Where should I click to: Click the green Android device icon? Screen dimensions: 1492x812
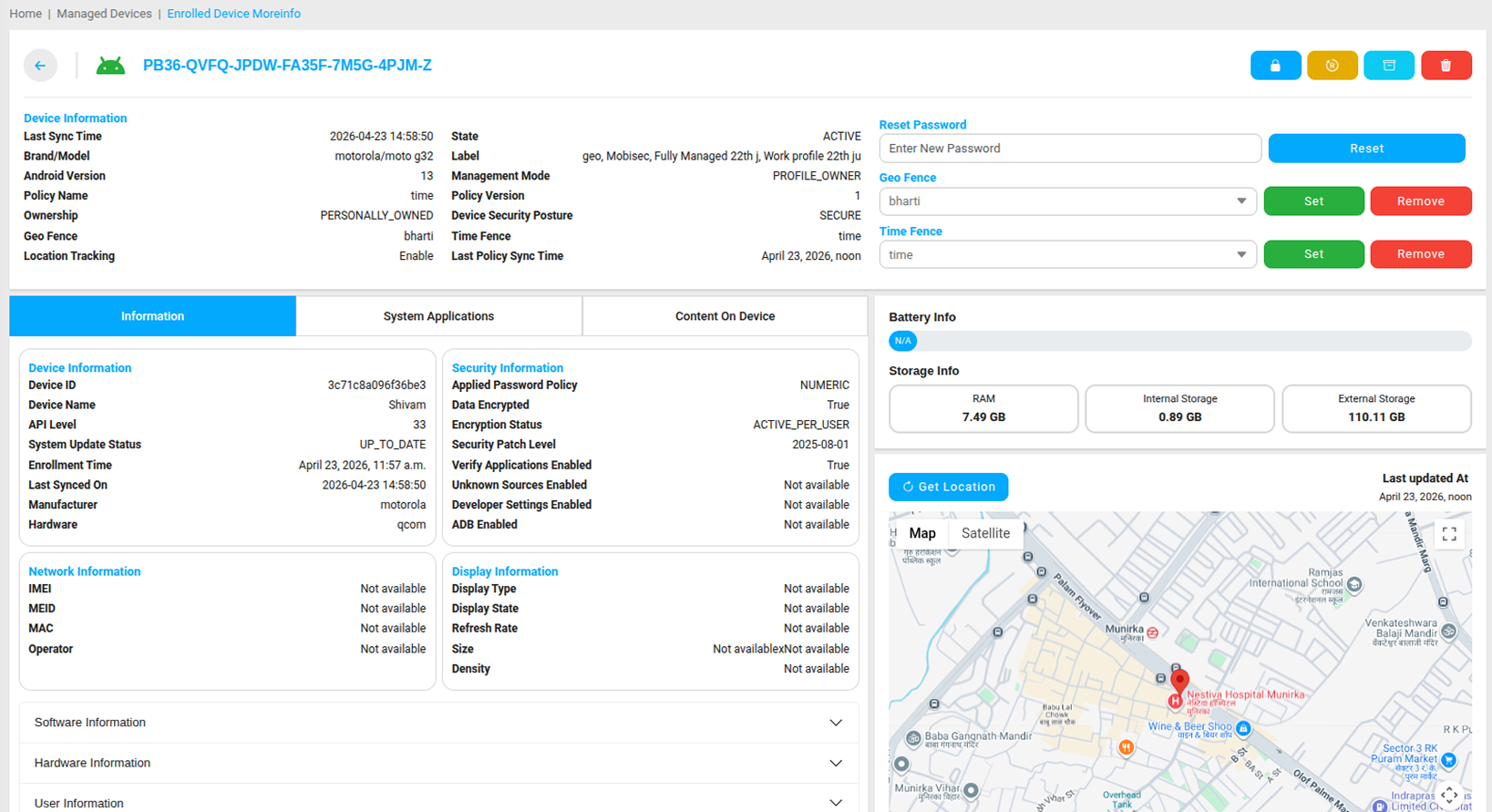[110, 66]
